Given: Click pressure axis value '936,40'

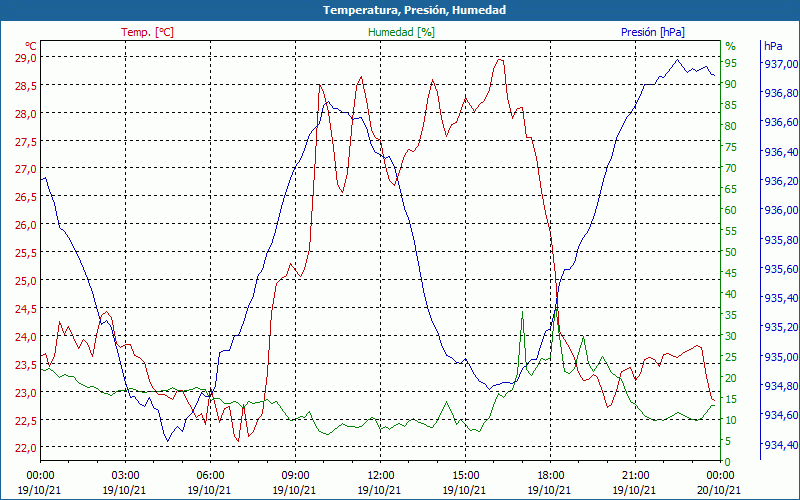Looking at the screenshot, I should coord(779,152).
